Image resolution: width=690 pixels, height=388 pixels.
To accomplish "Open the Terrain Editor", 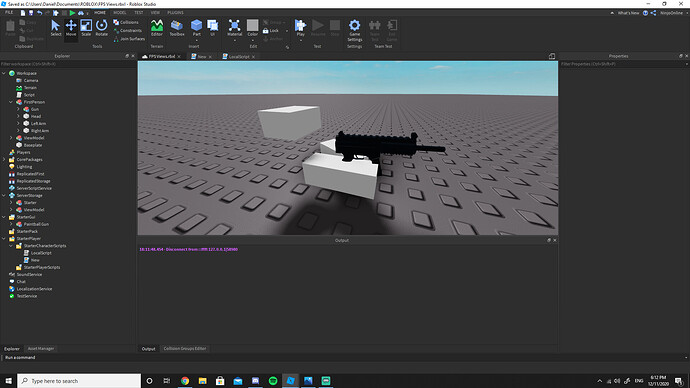I will (x=157, y=28).
